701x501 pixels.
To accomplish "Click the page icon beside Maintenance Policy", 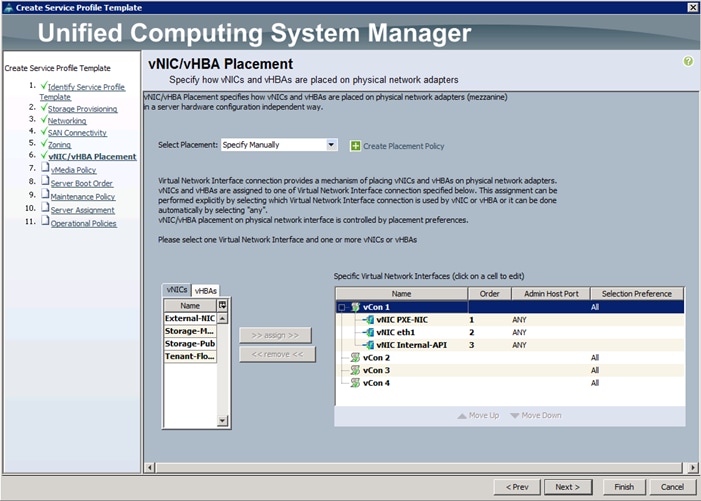I will pyautogui.click(x=45, y=194).
